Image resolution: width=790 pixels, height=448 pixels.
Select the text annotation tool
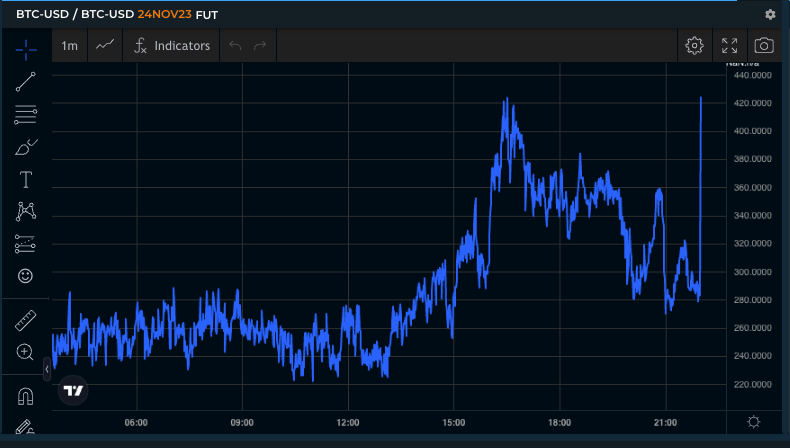coord(26,180)
